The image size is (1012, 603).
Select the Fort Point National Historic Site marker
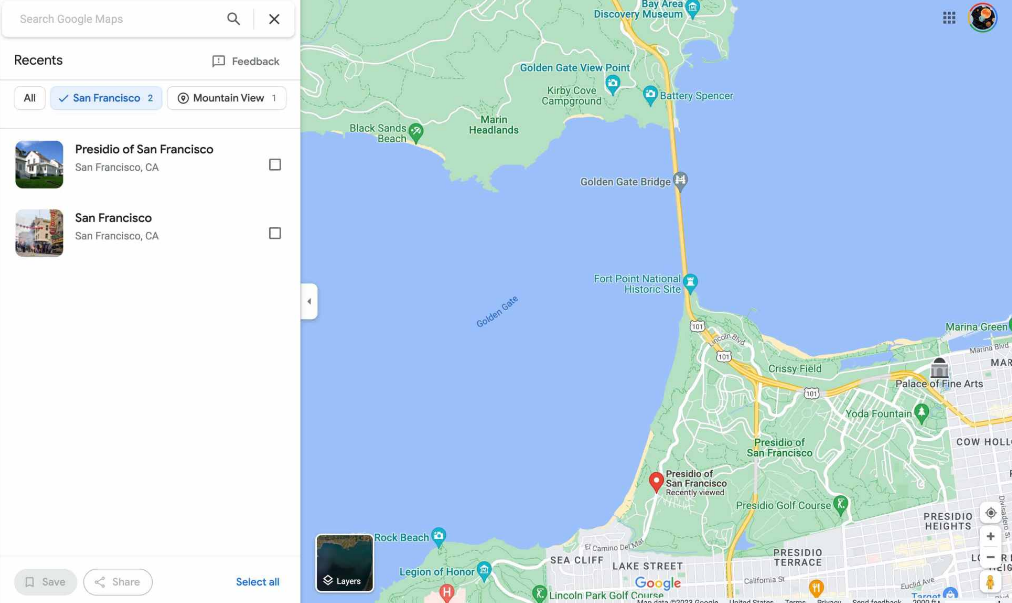pyautogui.click(x=690, y=282)
